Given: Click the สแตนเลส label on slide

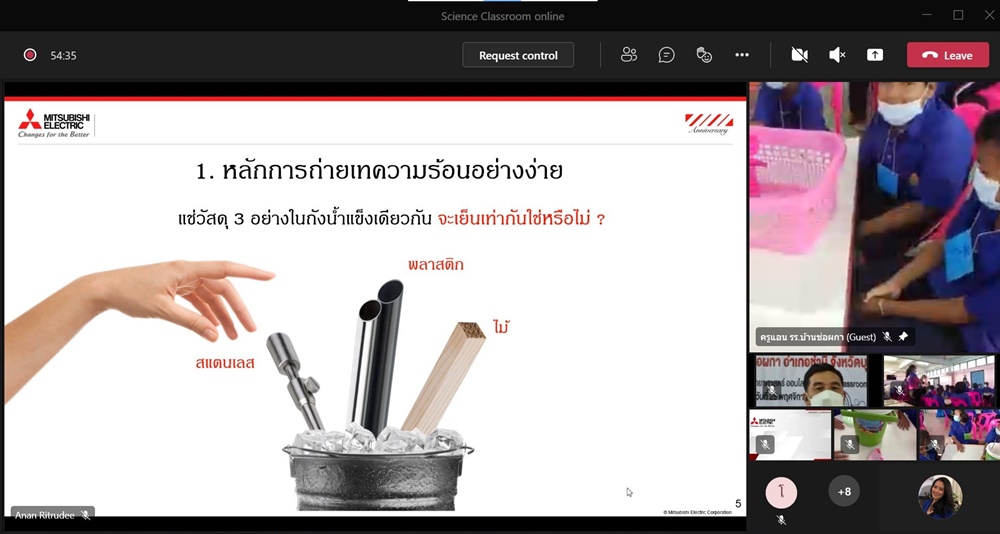Looking at the screenshot, I should [x=225, y=363].
